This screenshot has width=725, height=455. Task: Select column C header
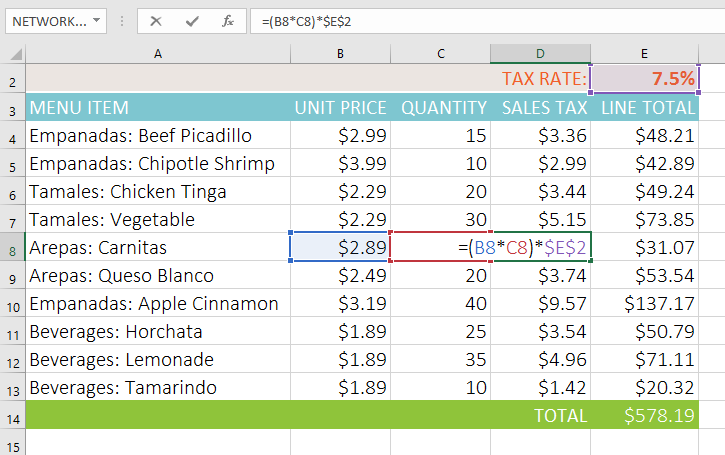tap(440, 53)
